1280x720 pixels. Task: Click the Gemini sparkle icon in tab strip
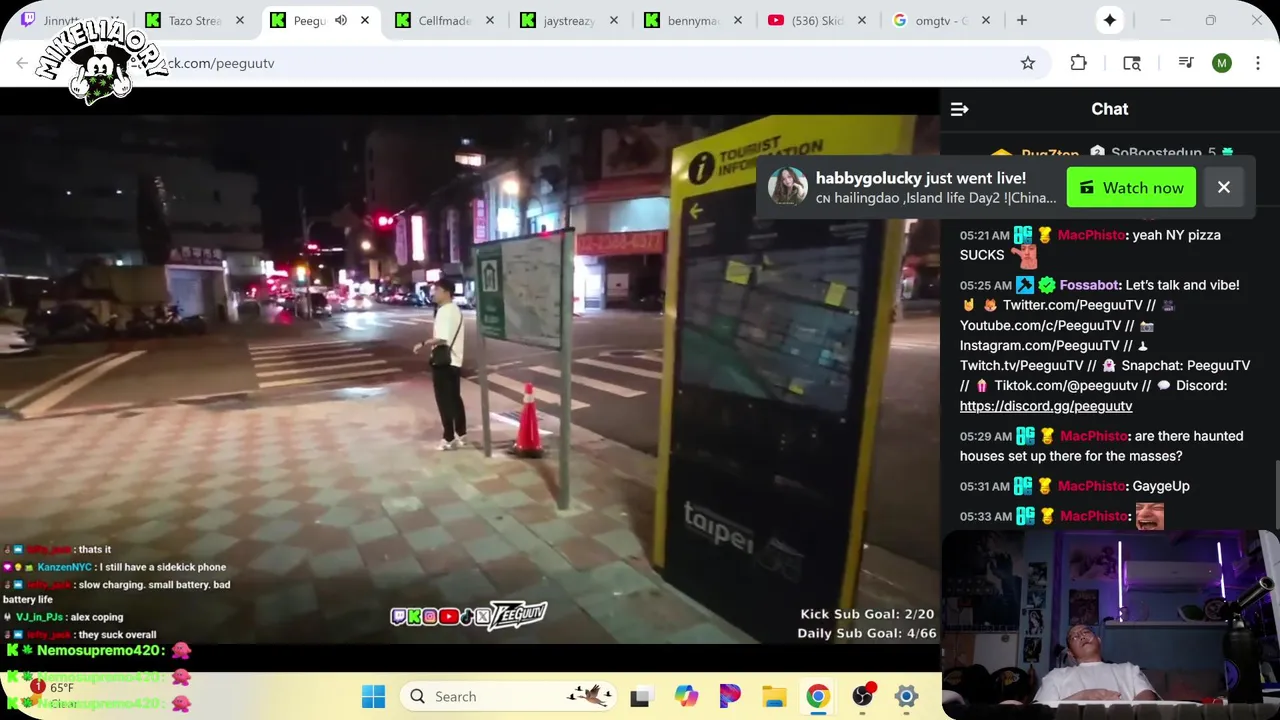(x=1109, y=20)
